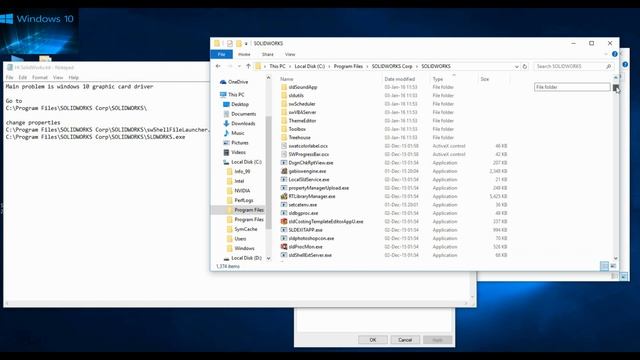Select Windows folder in navigation tree
Screen dimensions: 640x360
240,248
